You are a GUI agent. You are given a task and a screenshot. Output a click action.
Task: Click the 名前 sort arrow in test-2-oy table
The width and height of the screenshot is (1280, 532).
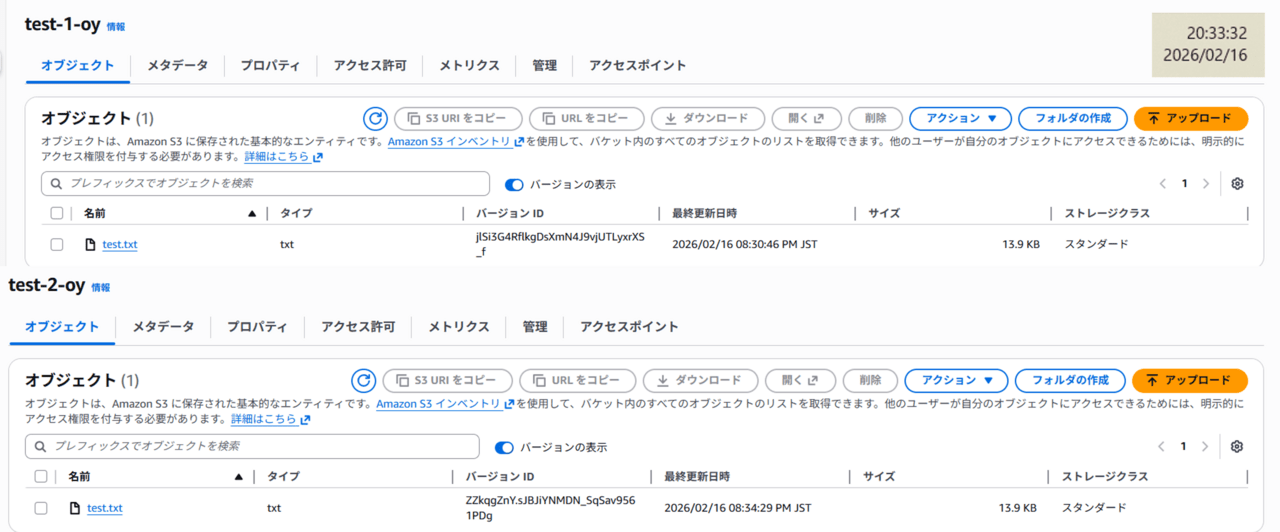pyautogui.click(x=238, y=477)
